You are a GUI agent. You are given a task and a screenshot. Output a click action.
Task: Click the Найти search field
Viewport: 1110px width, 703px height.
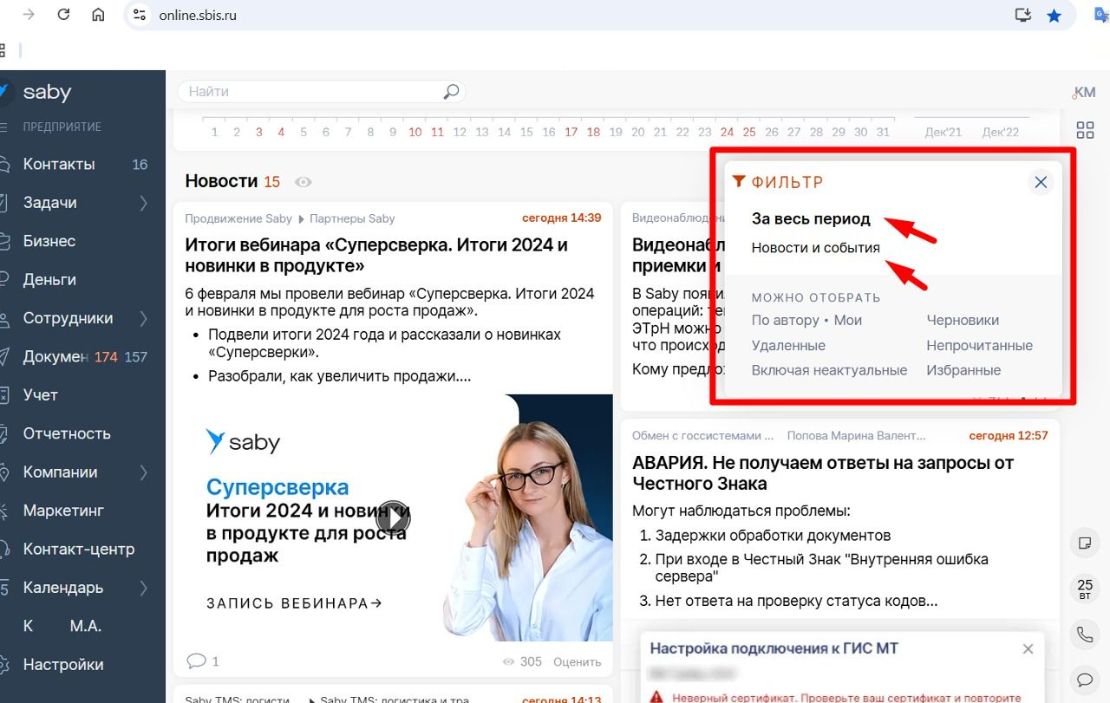310,92
